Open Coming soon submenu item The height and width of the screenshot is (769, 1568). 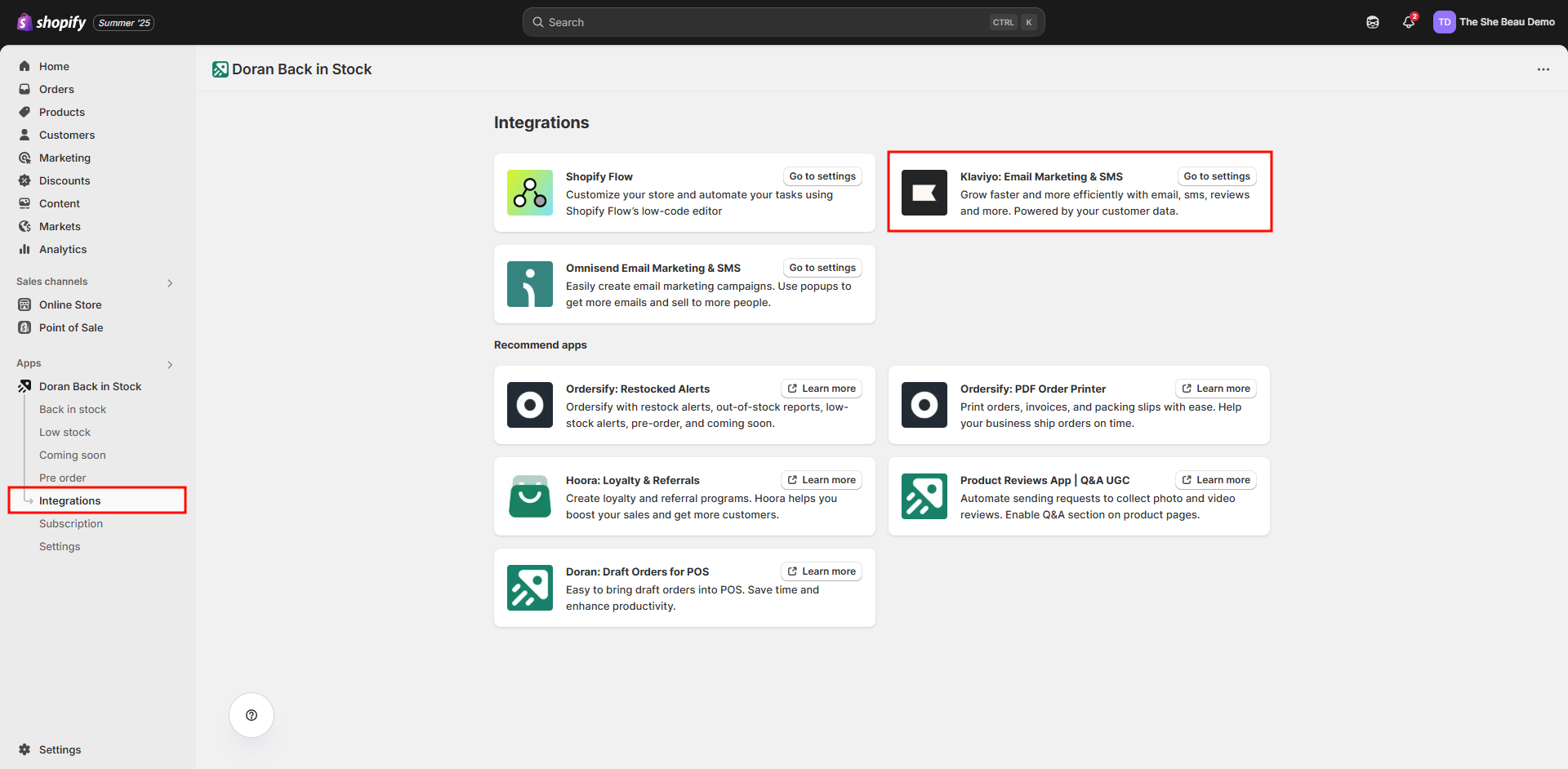tap(73, 455)
